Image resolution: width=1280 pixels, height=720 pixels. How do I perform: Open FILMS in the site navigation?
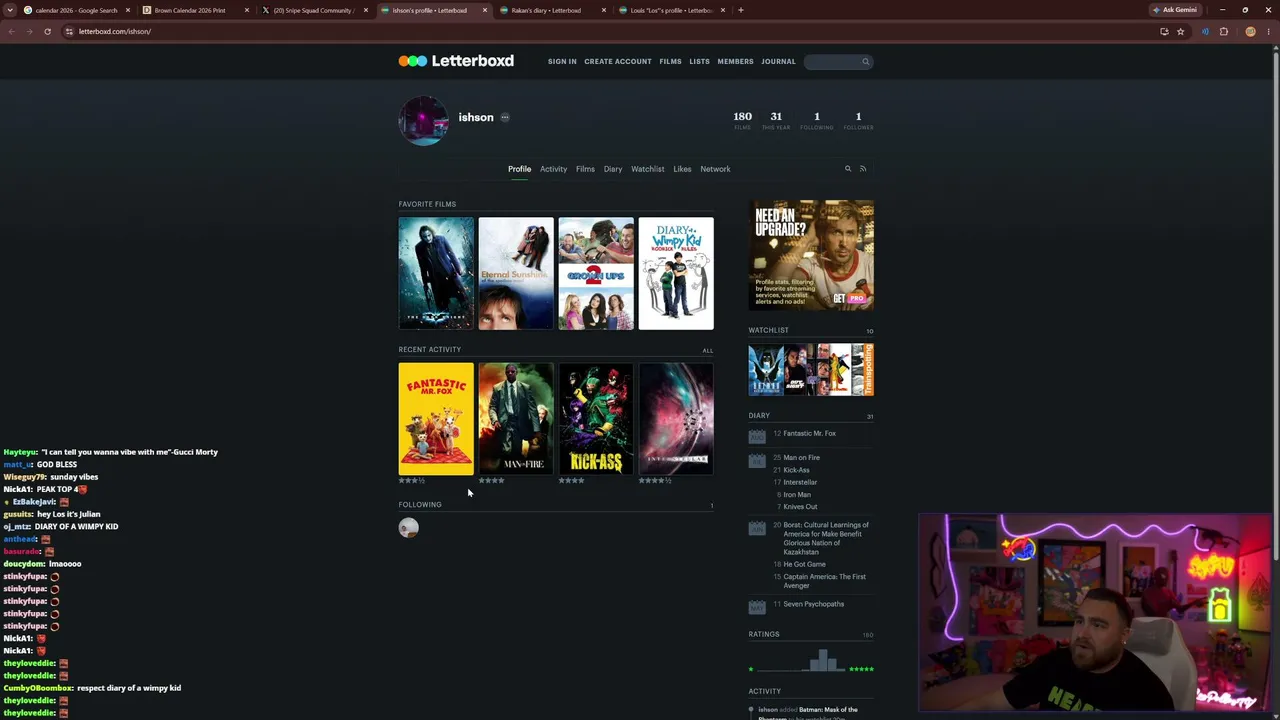pyautogui.click(x=670, y=62)
